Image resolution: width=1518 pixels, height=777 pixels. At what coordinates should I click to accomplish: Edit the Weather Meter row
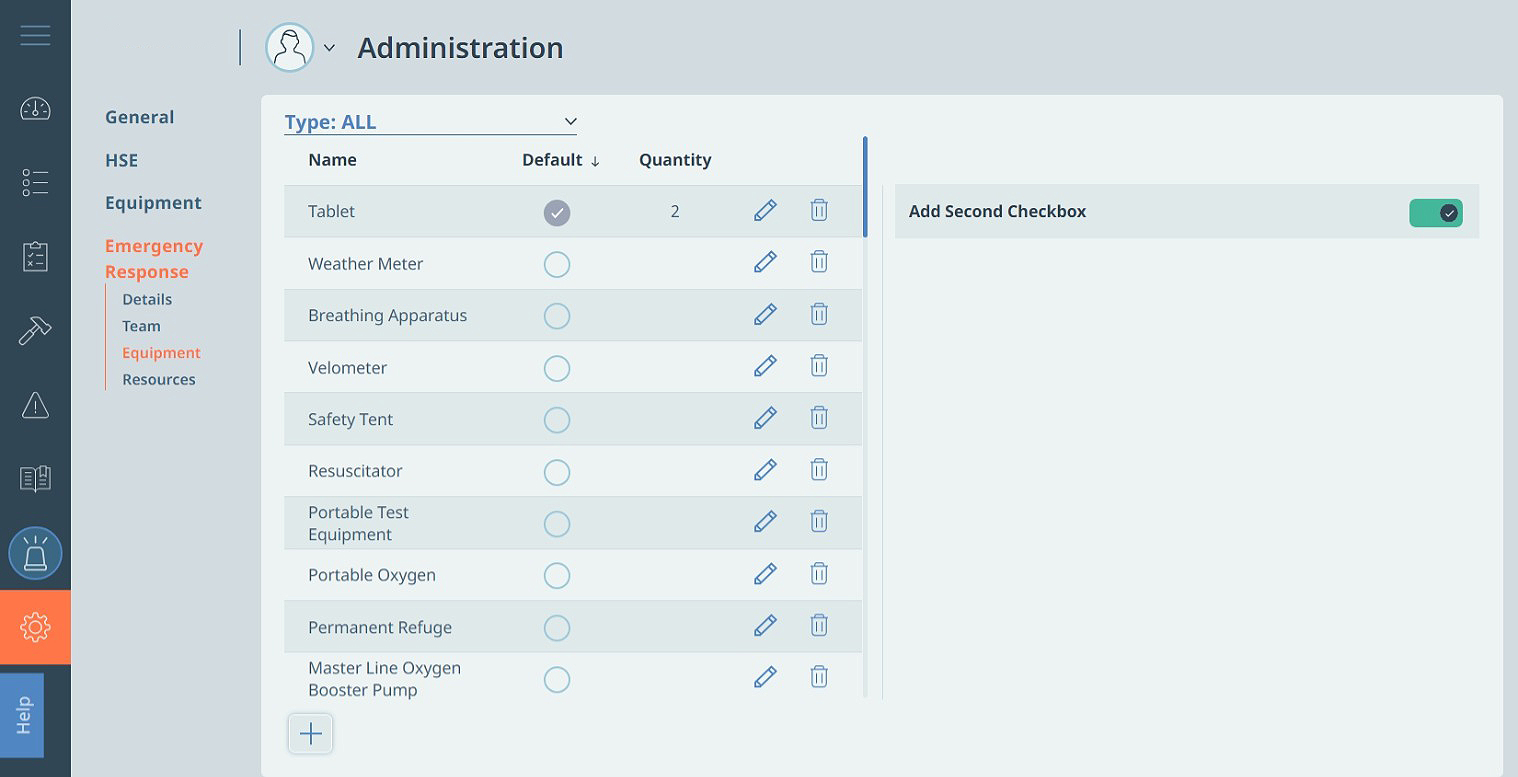pos(765,262)
